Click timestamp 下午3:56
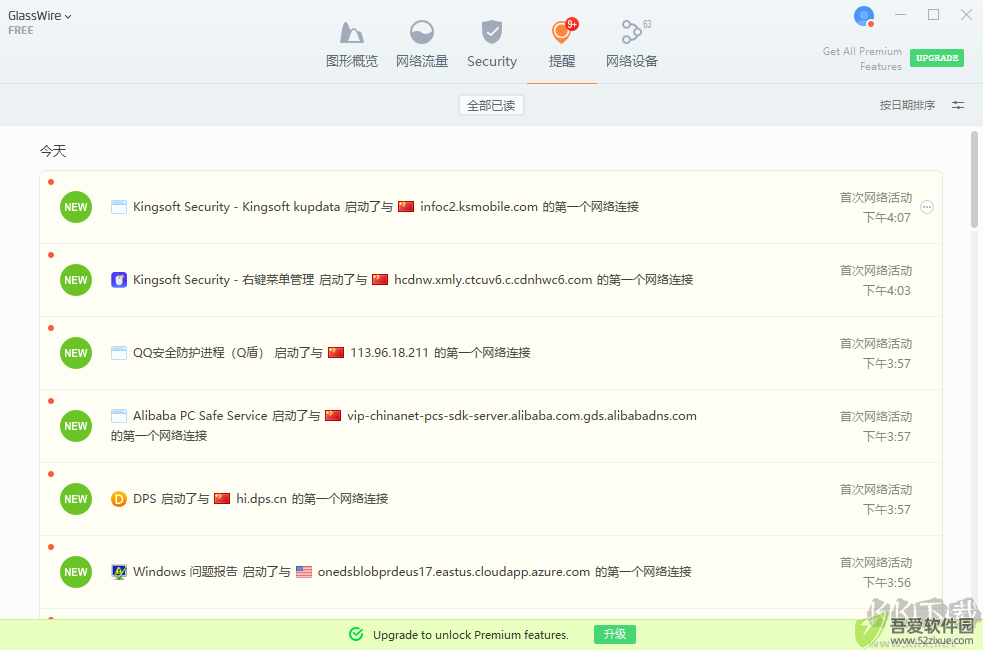The width and height of the screenshot is (983, 650). pyautogui.click(x=886, y=582)
